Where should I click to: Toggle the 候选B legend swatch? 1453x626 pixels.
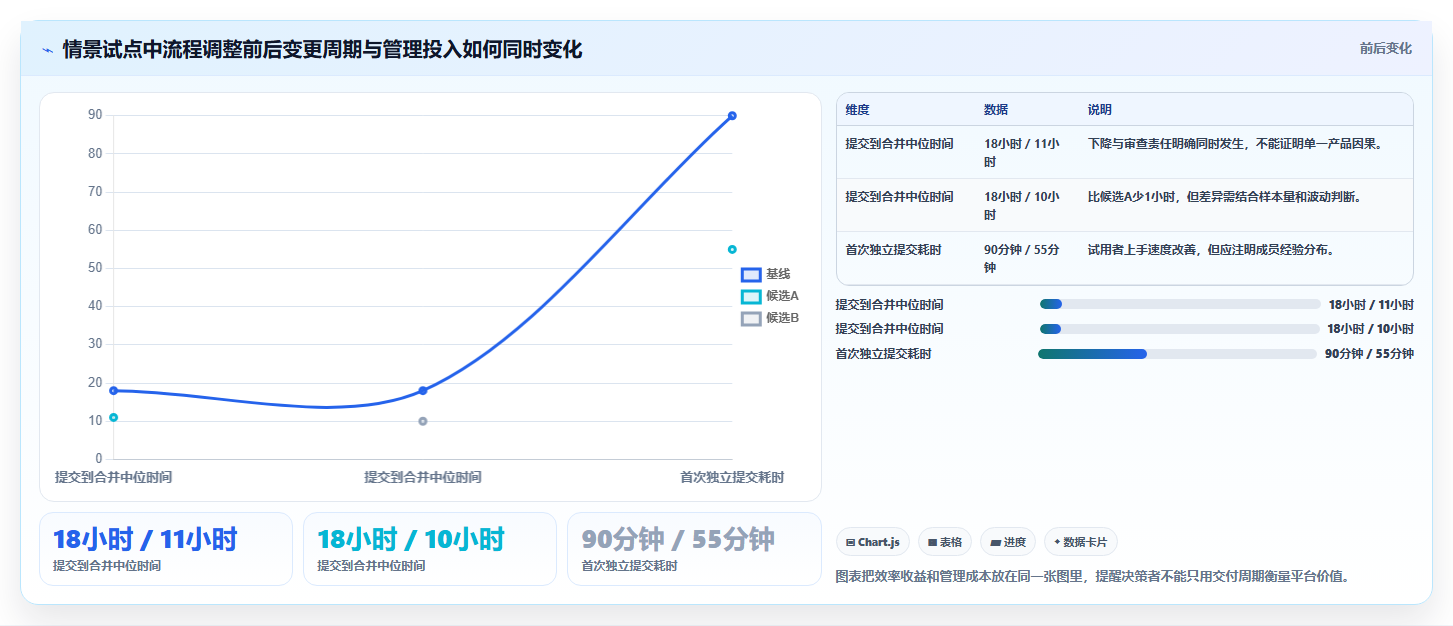[x=751, y=318]
